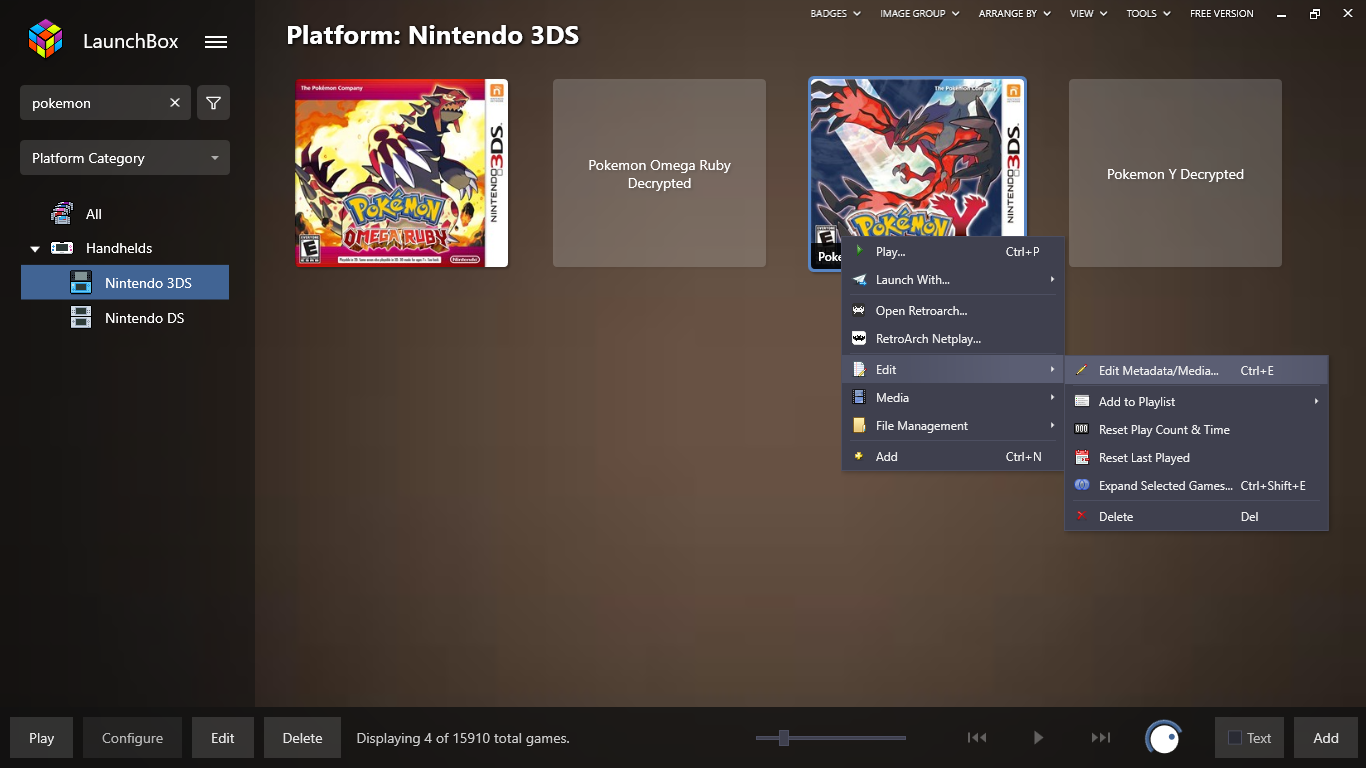Click the yellow Add star icon
This screenshot has width=1366, height=768.
(x=858, y=456)
